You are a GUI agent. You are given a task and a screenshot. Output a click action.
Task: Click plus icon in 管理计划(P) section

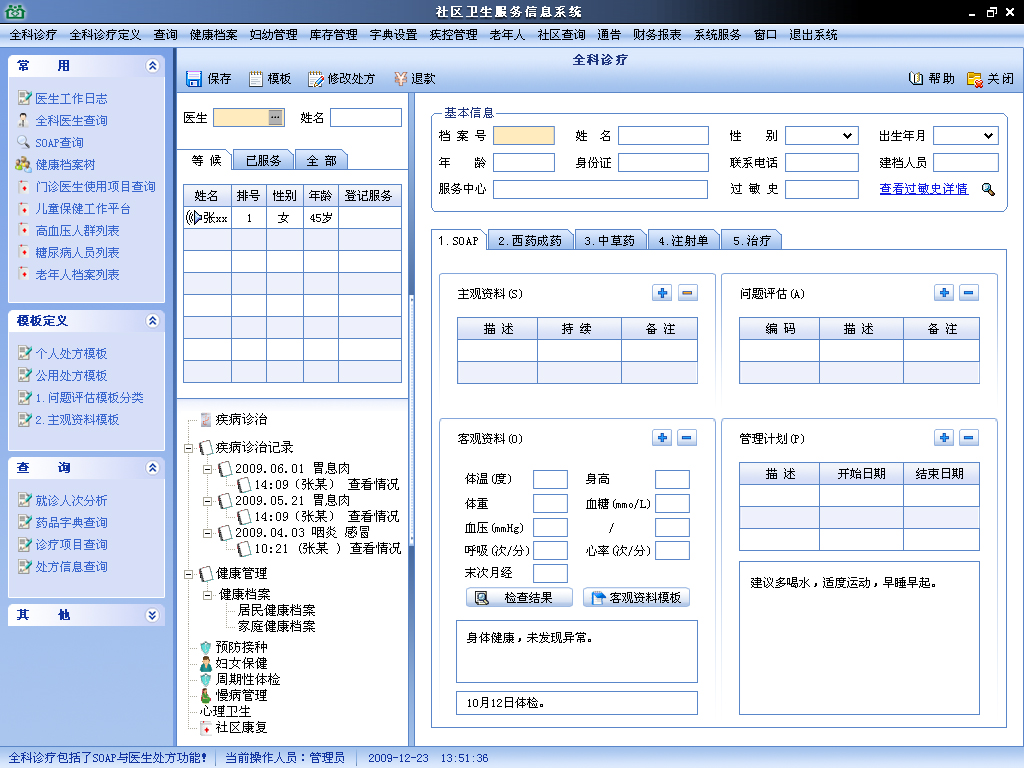[x=943, y=438]
